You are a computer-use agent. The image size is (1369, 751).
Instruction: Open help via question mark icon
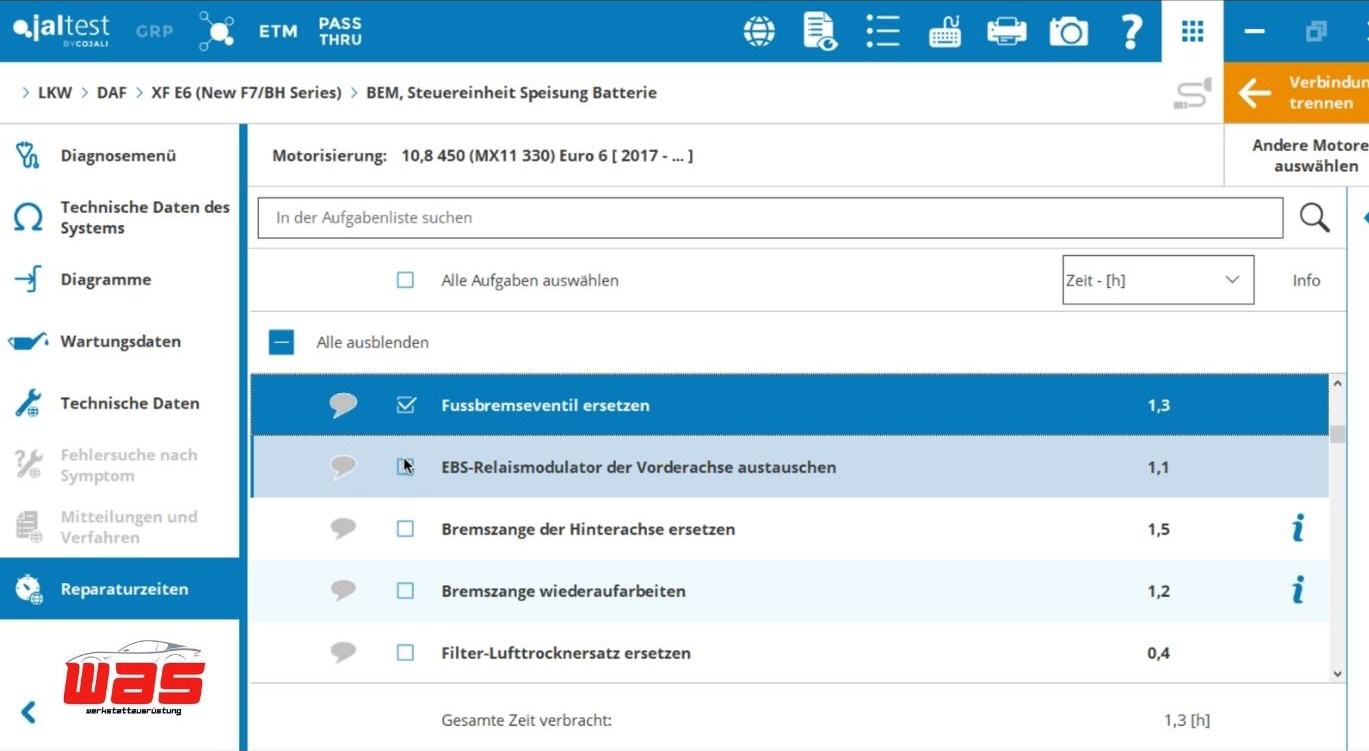click(x=1130, y=31)
